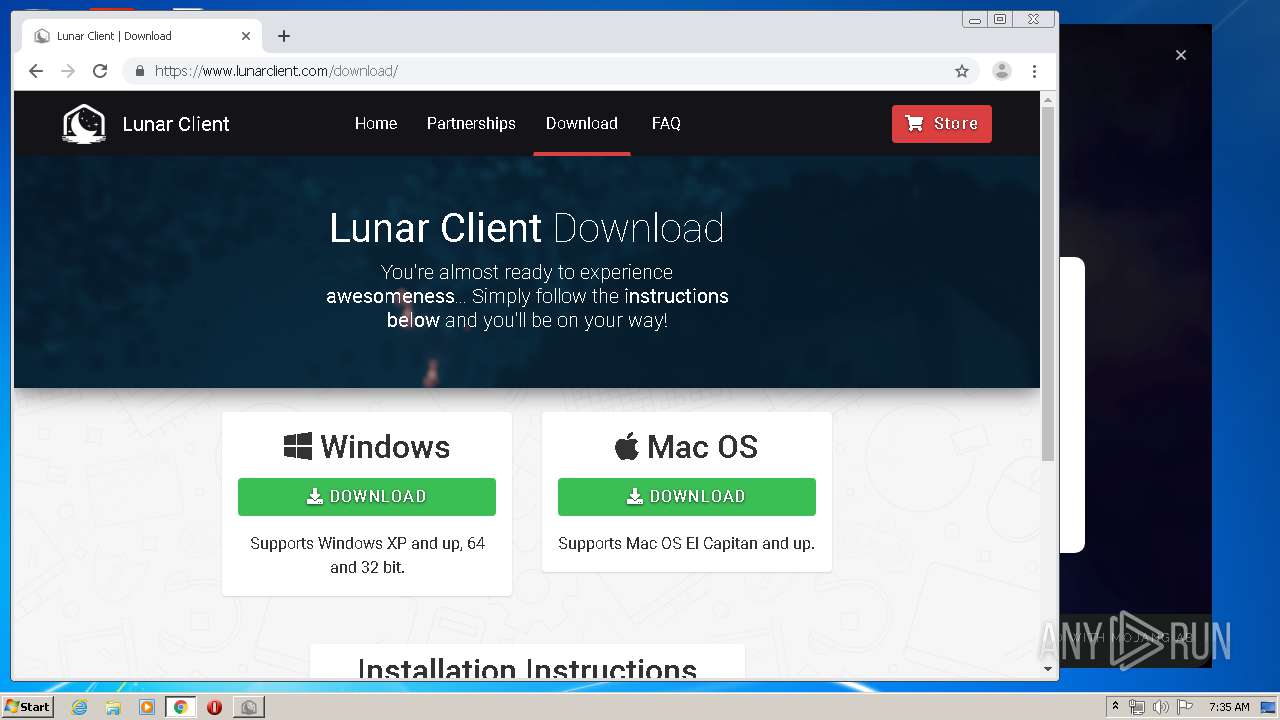This screenshot has height=720, width=1280.
Task: Open the Store via its cart button
Action: [x=941, y=124]
